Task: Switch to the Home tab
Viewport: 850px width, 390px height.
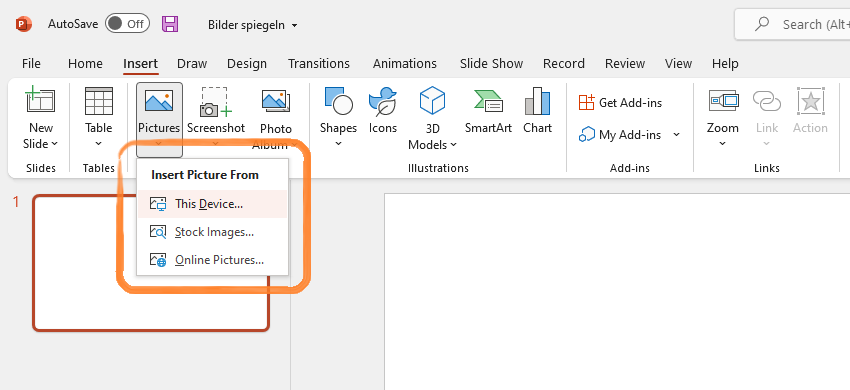Action: tap(85, 63)
